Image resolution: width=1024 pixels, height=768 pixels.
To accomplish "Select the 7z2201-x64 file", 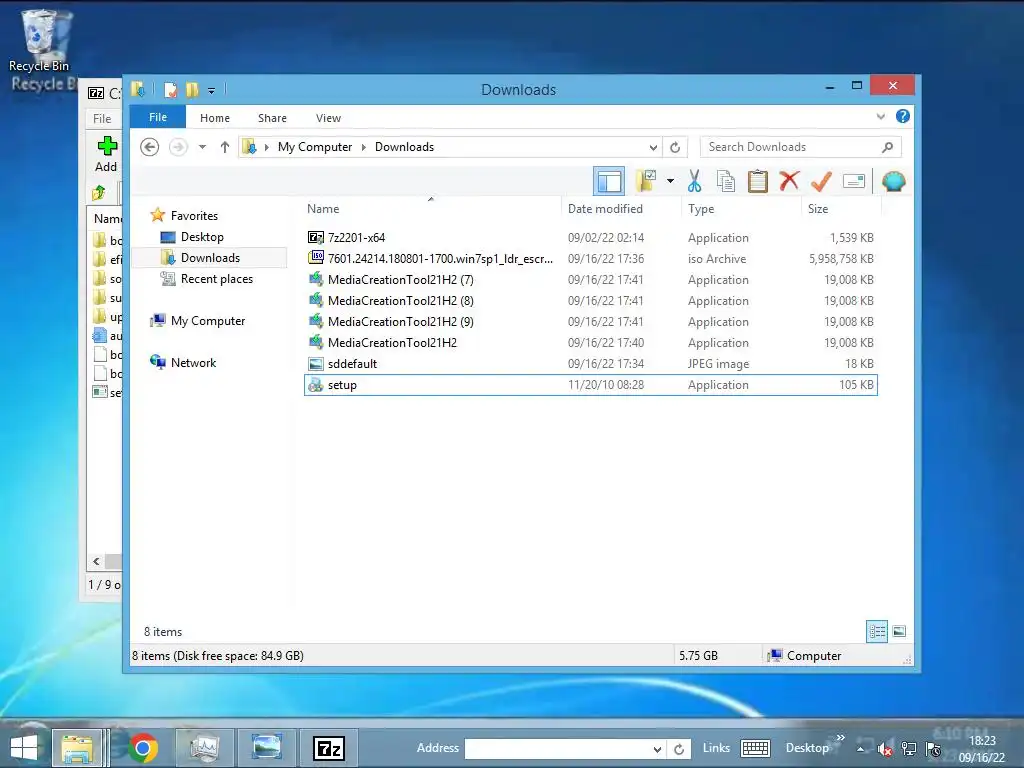I will point(590,238).
